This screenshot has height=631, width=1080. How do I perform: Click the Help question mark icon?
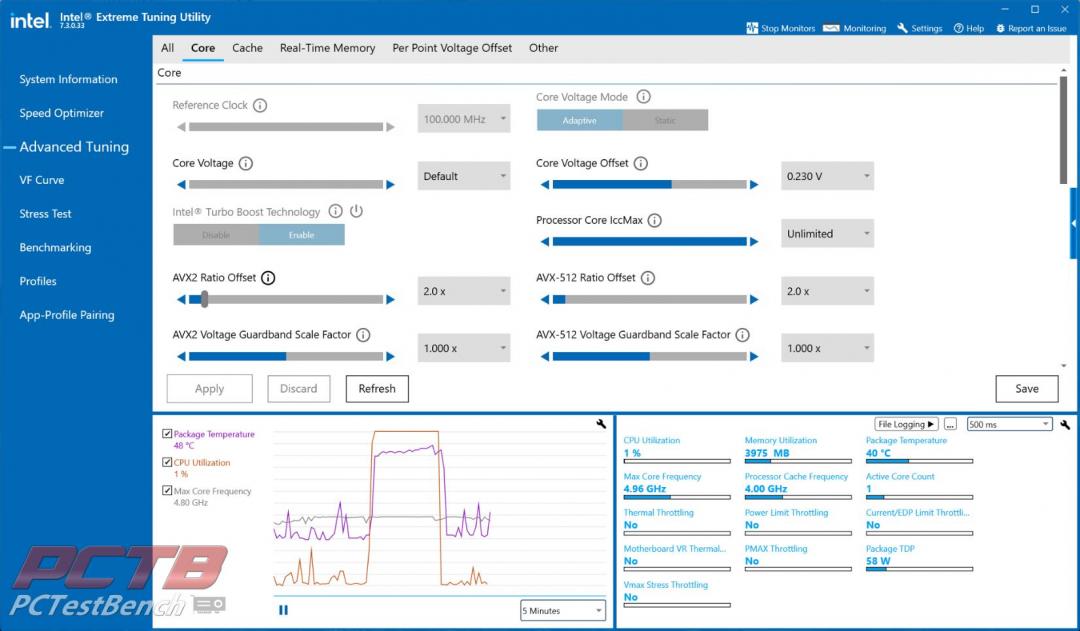(x=959, y=28)
